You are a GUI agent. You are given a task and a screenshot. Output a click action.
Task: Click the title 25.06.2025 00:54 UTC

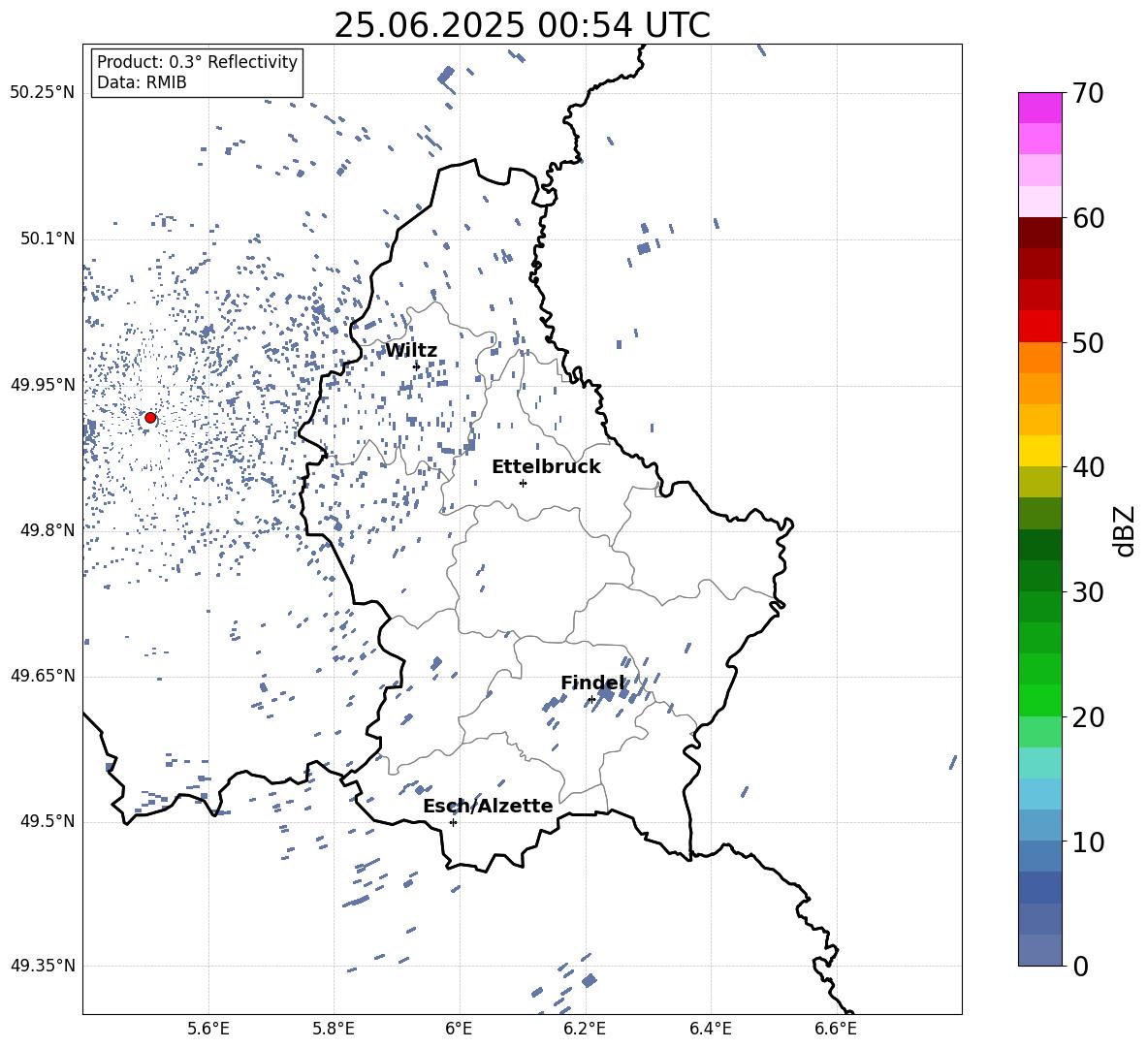coord(522,25)
